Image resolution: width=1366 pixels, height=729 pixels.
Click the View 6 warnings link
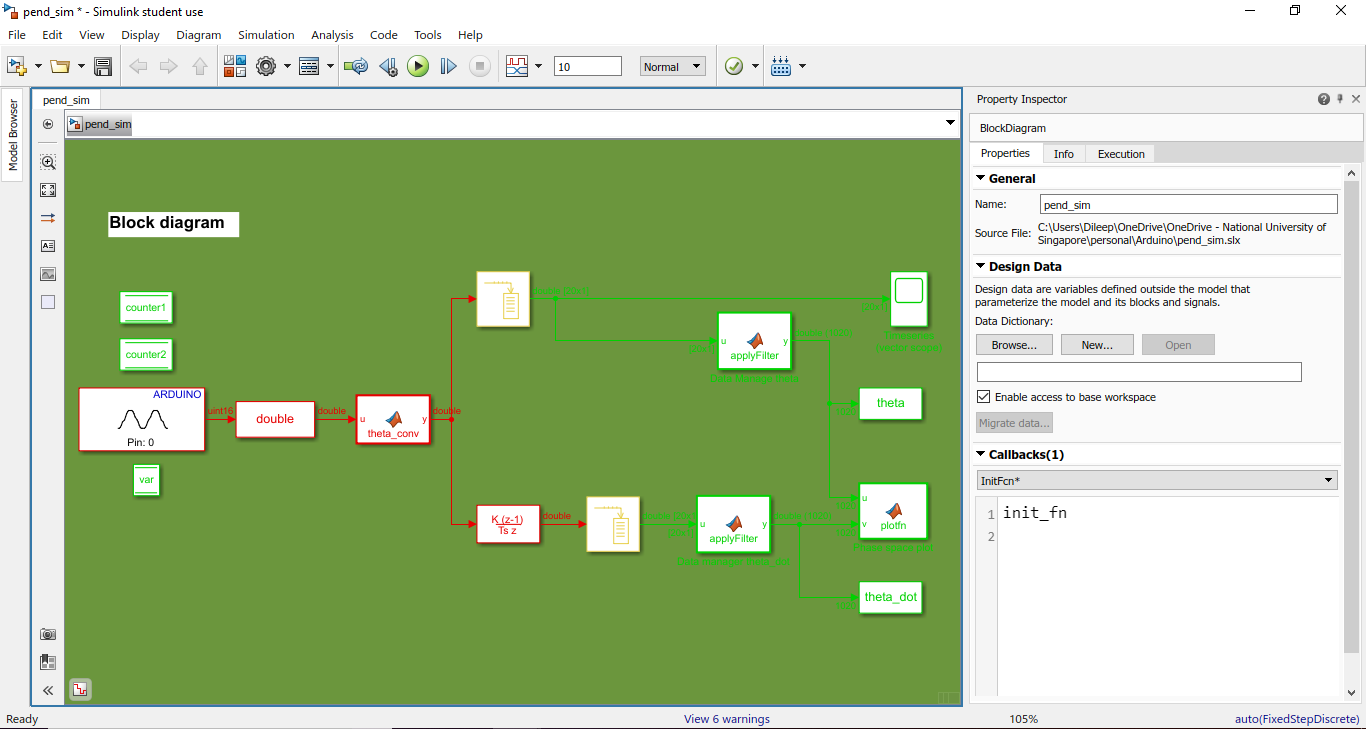point(726,719)
